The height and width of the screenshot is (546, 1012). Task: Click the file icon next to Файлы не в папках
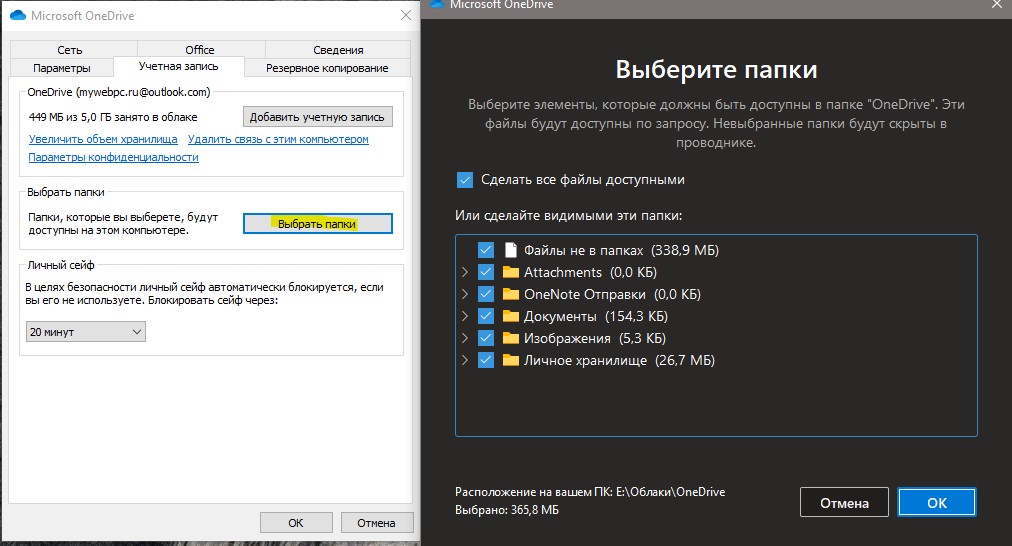click(511, 250)
